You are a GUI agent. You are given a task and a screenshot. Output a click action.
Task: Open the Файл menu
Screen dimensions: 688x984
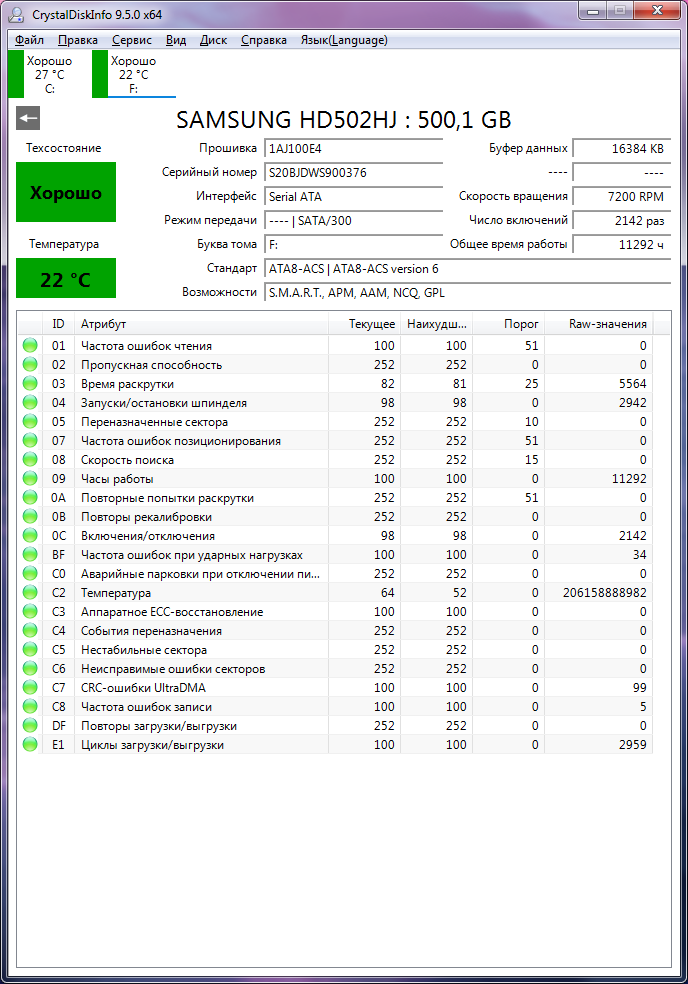(x=30, y=40)
